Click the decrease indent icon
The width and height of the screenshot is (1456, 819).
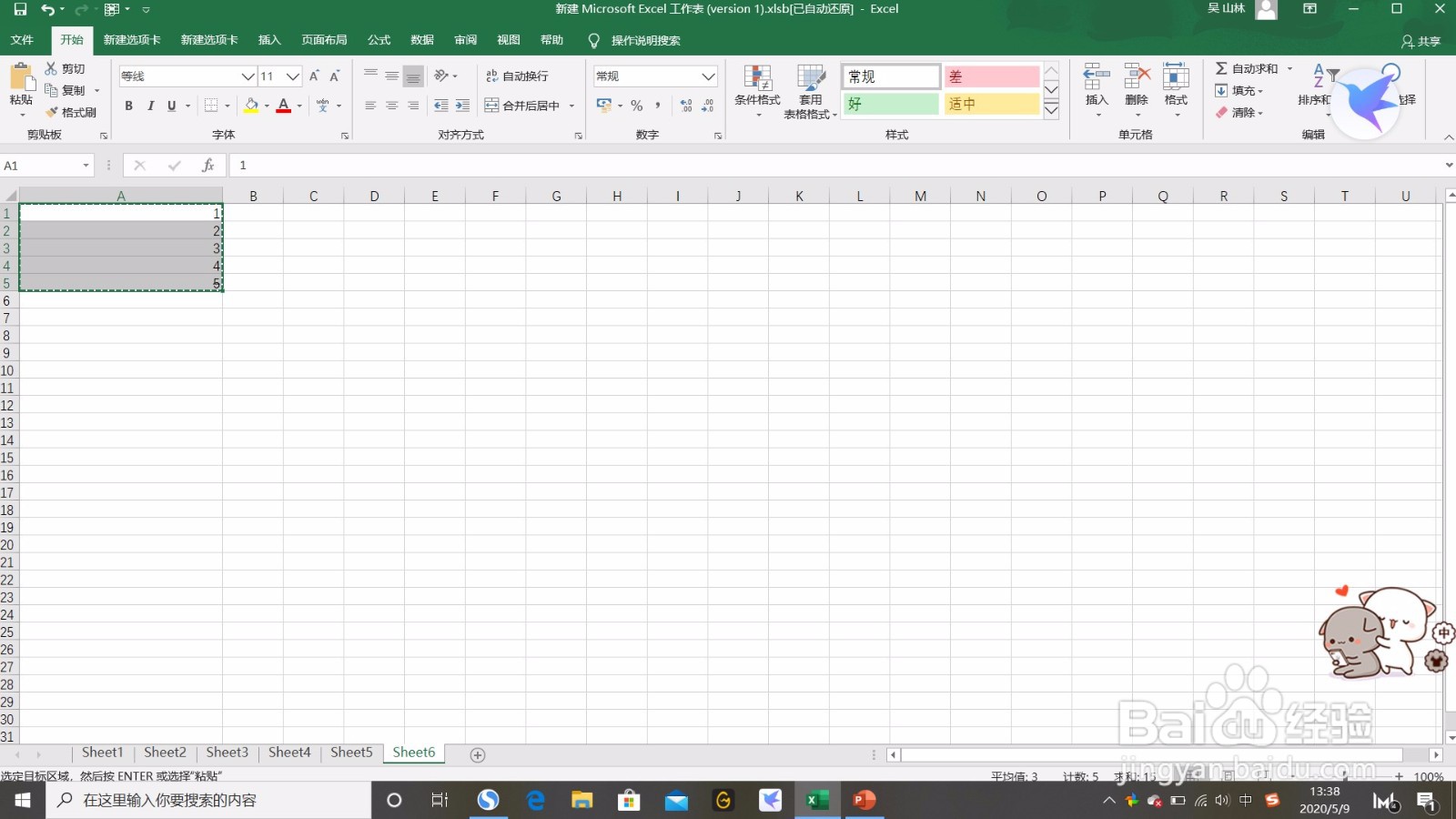(440, 106)
